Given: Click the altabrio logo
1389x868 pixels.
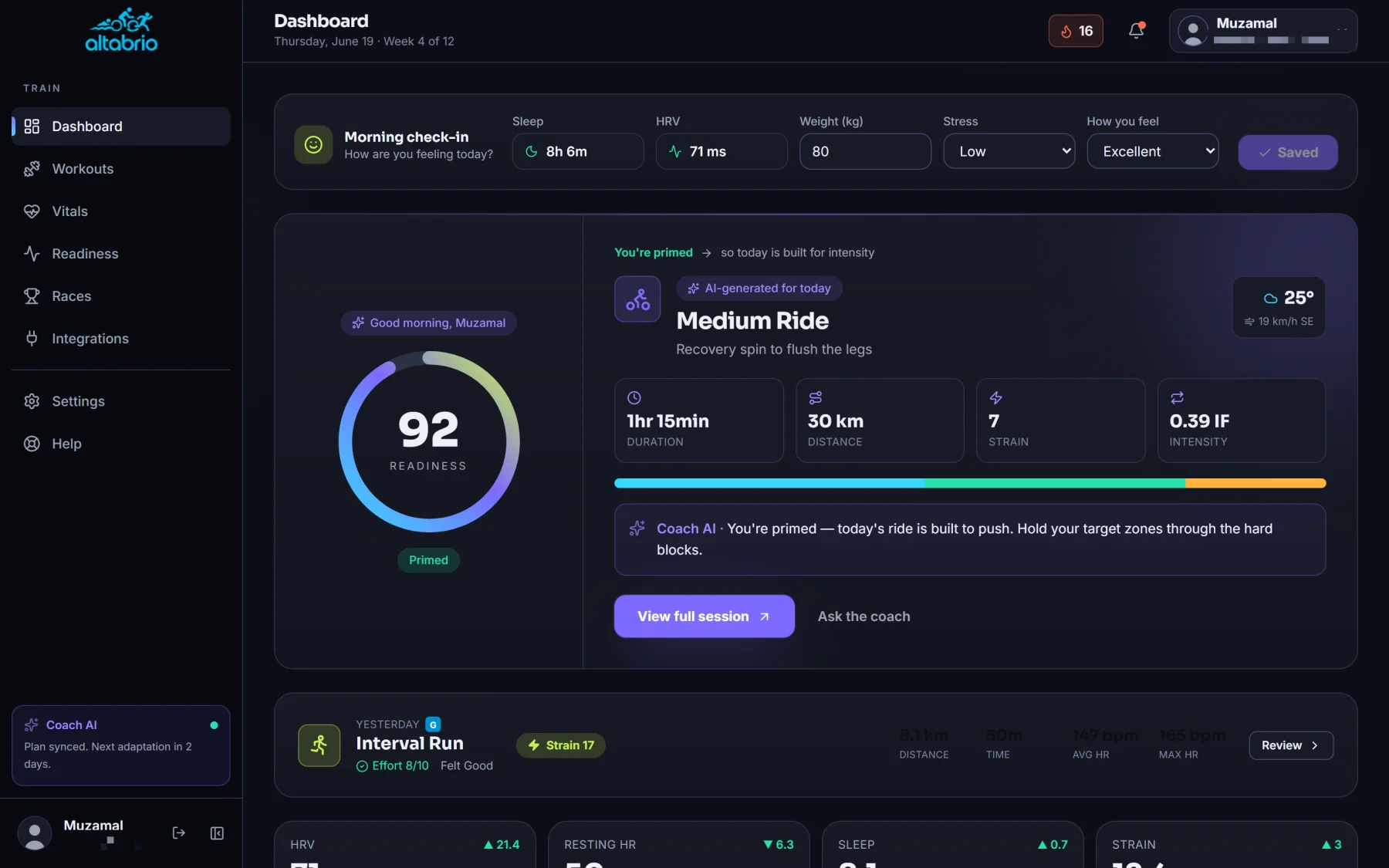Looking at the screenshot, I should tap(121, 30).
